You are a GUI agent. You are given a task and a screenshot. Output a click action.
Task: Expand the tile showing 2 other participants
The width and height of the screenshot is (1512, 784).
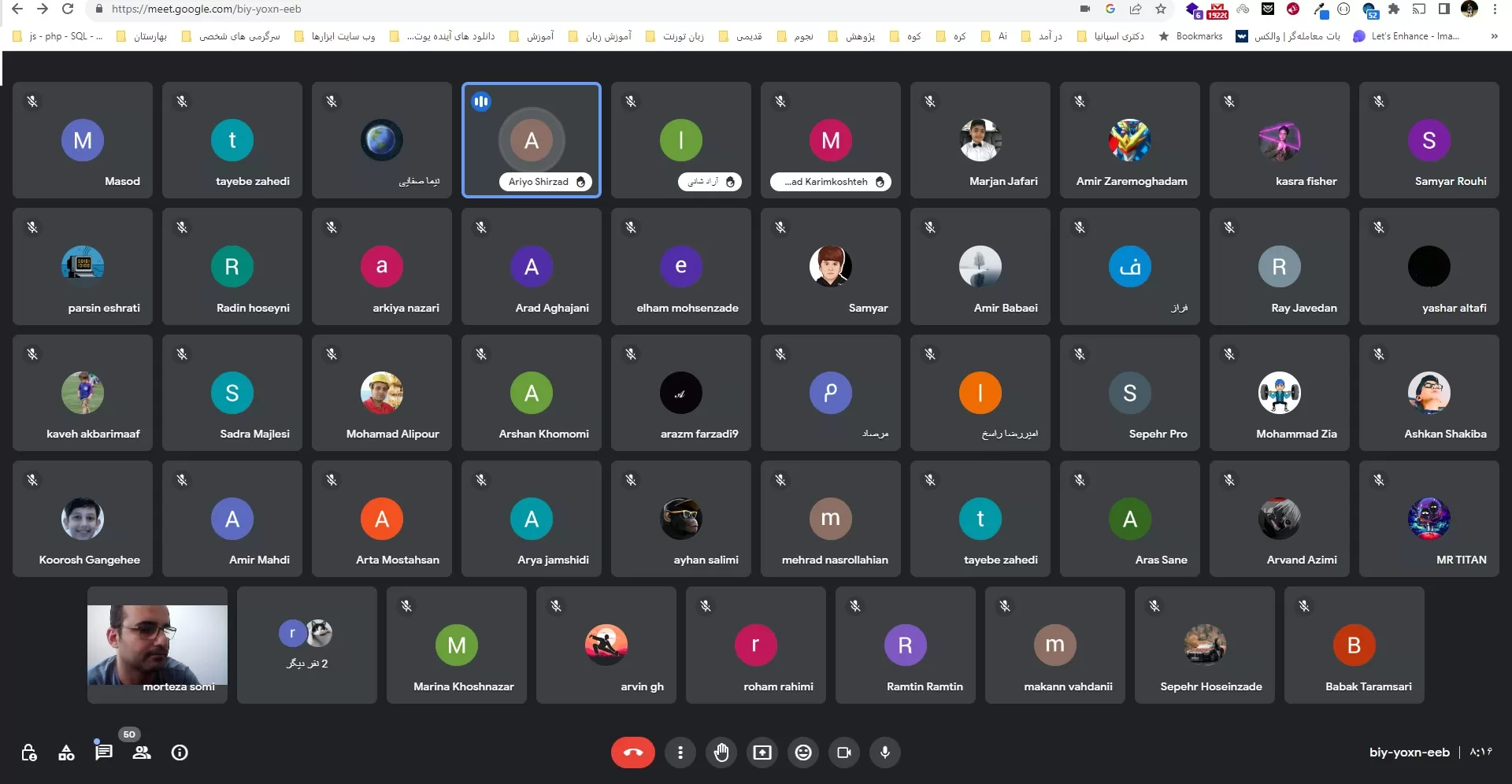pos(306,644)
